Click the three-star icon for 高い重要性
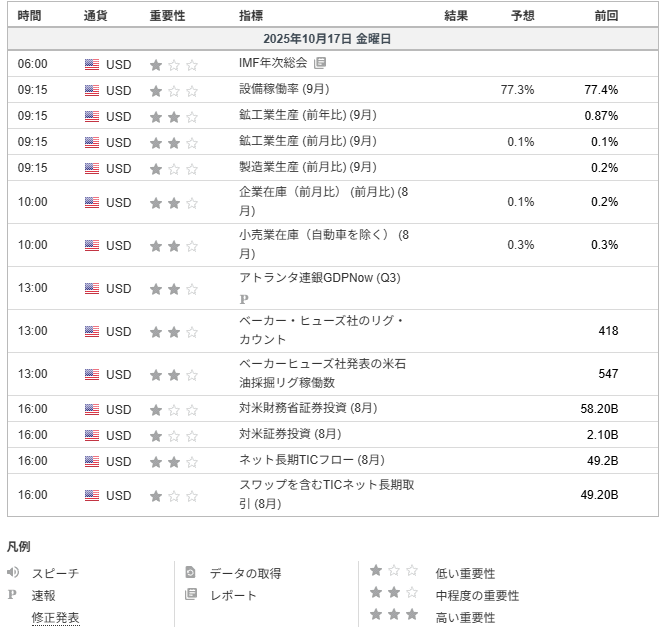The image size is (664, 636). tap(394, 615)
